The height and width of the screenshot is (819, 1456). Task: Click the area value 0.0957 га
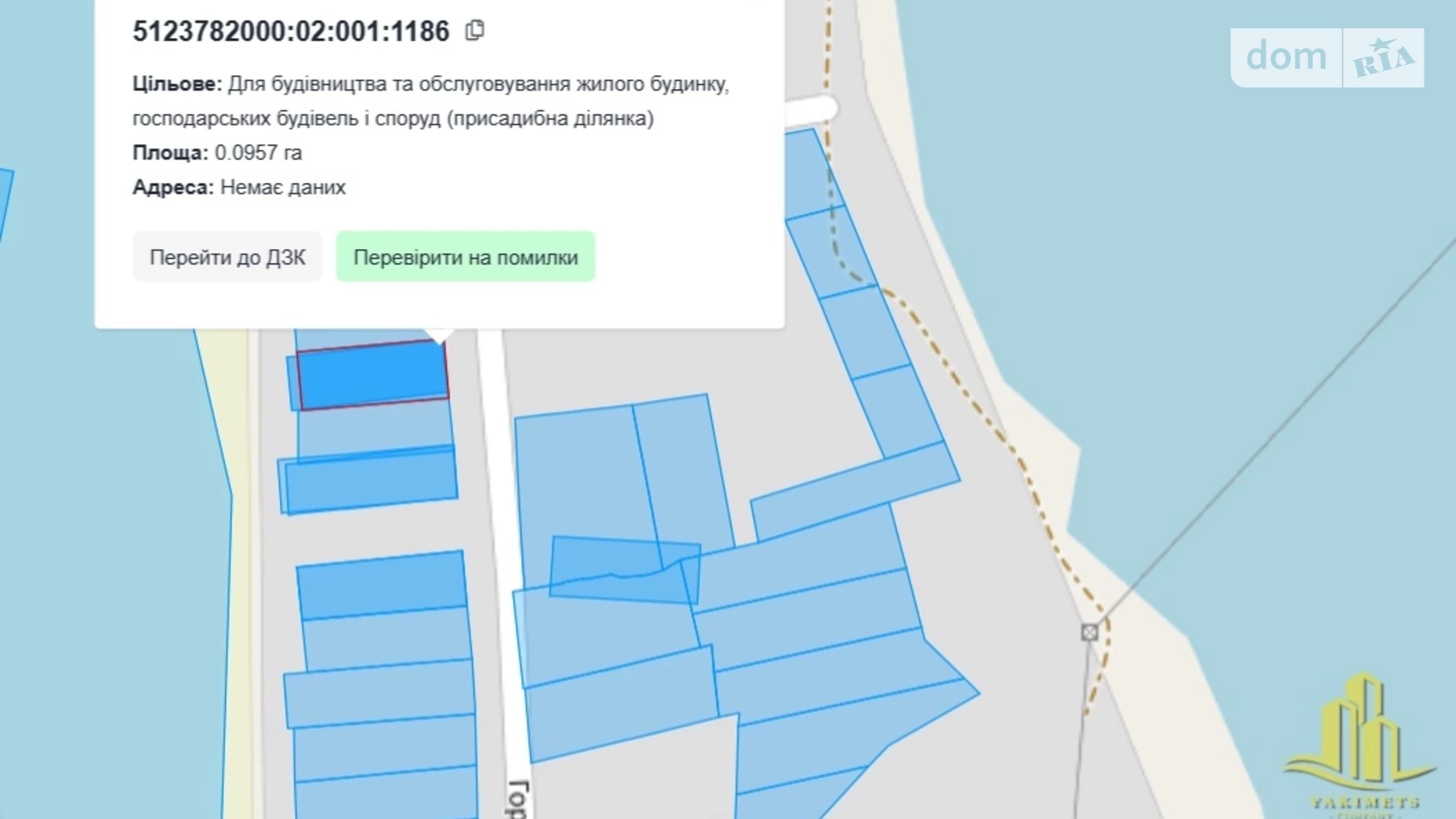coord(258,153)
